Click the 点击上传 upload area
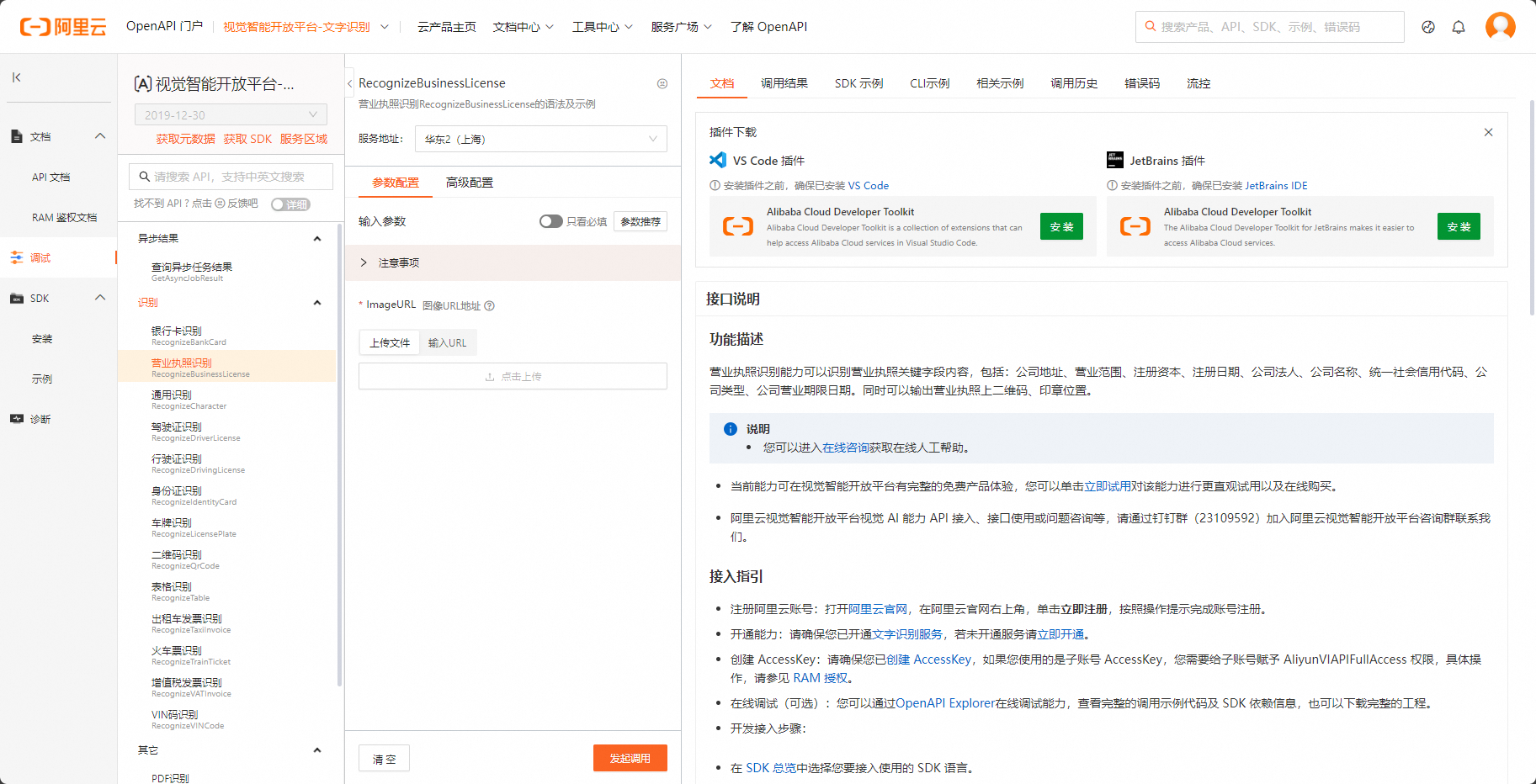Viewport: 1536px width, 784px height. pos(513,376)
